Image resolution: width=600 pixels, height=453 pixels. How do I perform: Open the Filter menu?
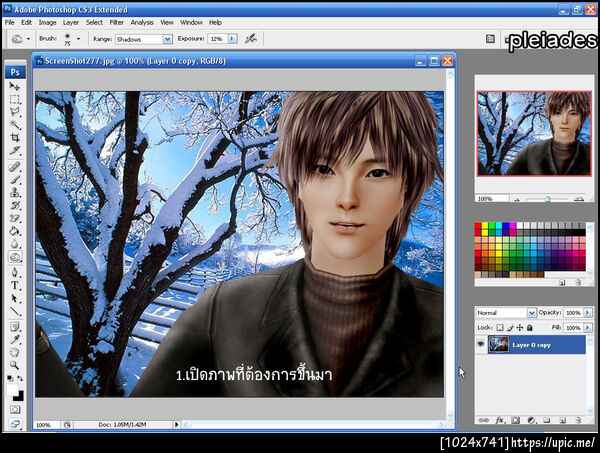[x=116, y=23]
